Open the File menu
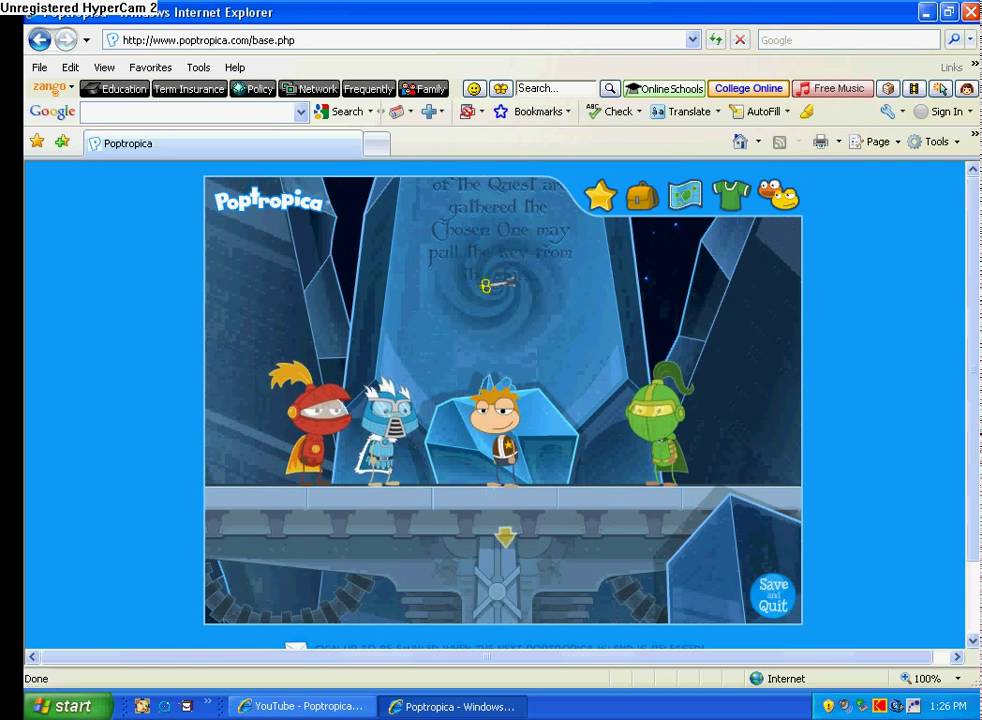This screenshot has width=982, height=720. pyautogui.click(x=39, y=67)
